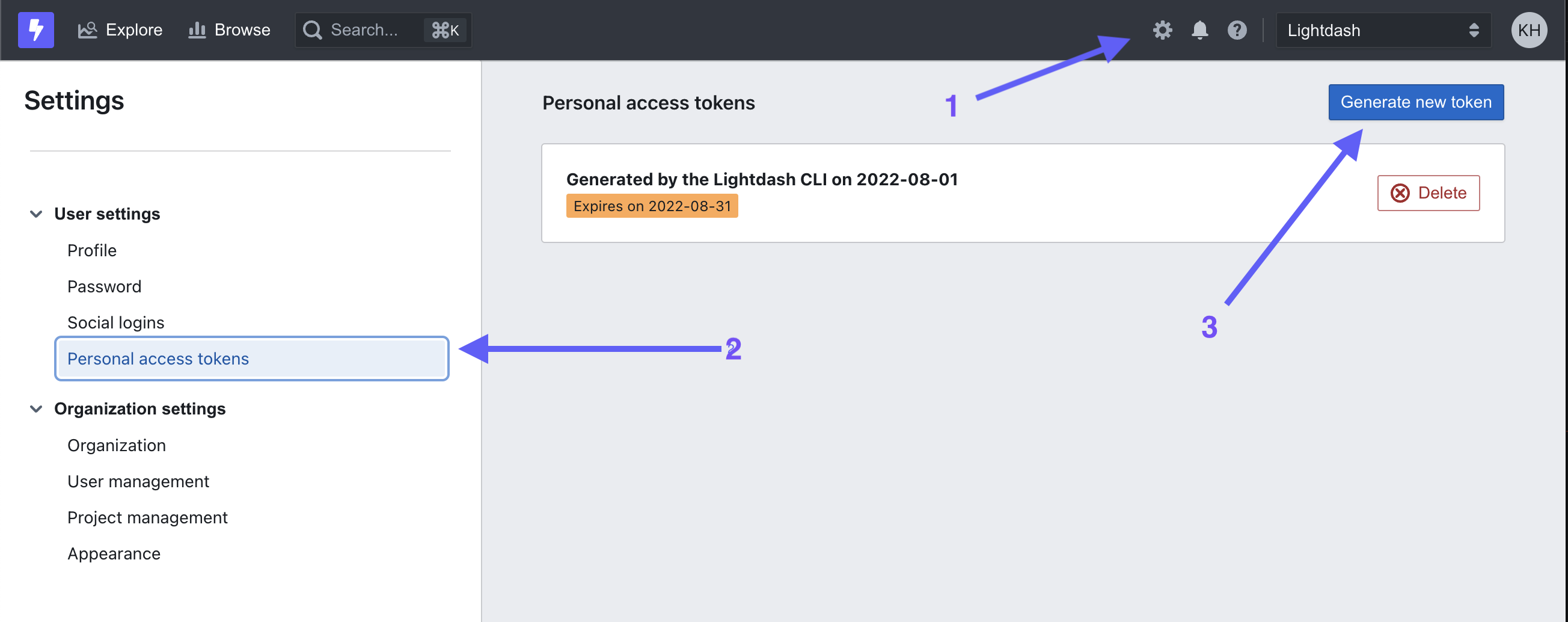Open notifications bell icon
The width and height of the screenshot is (1568, 622).
[1199, 30]
